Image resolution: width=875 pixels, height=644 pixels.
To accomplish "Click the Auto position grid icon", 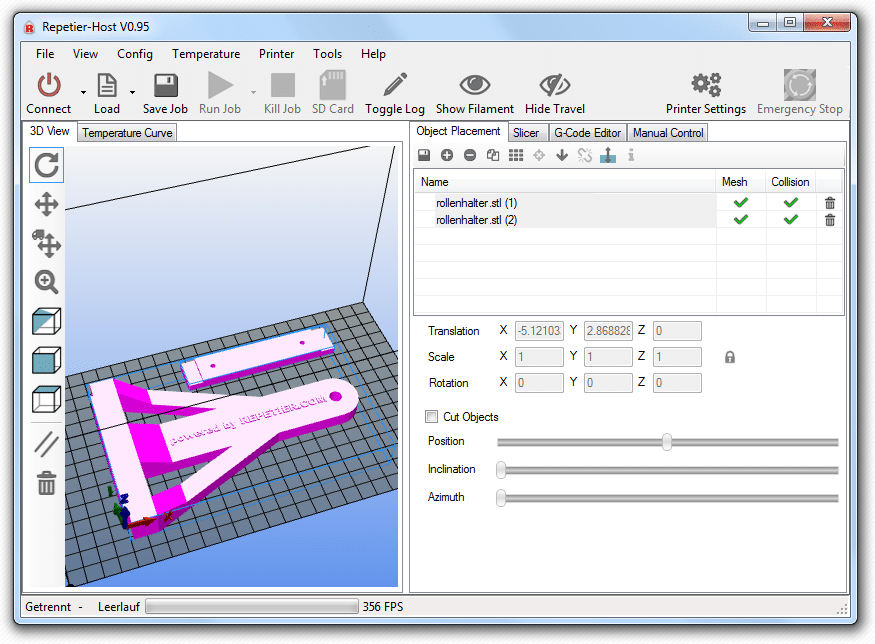I will pos(516,155).
